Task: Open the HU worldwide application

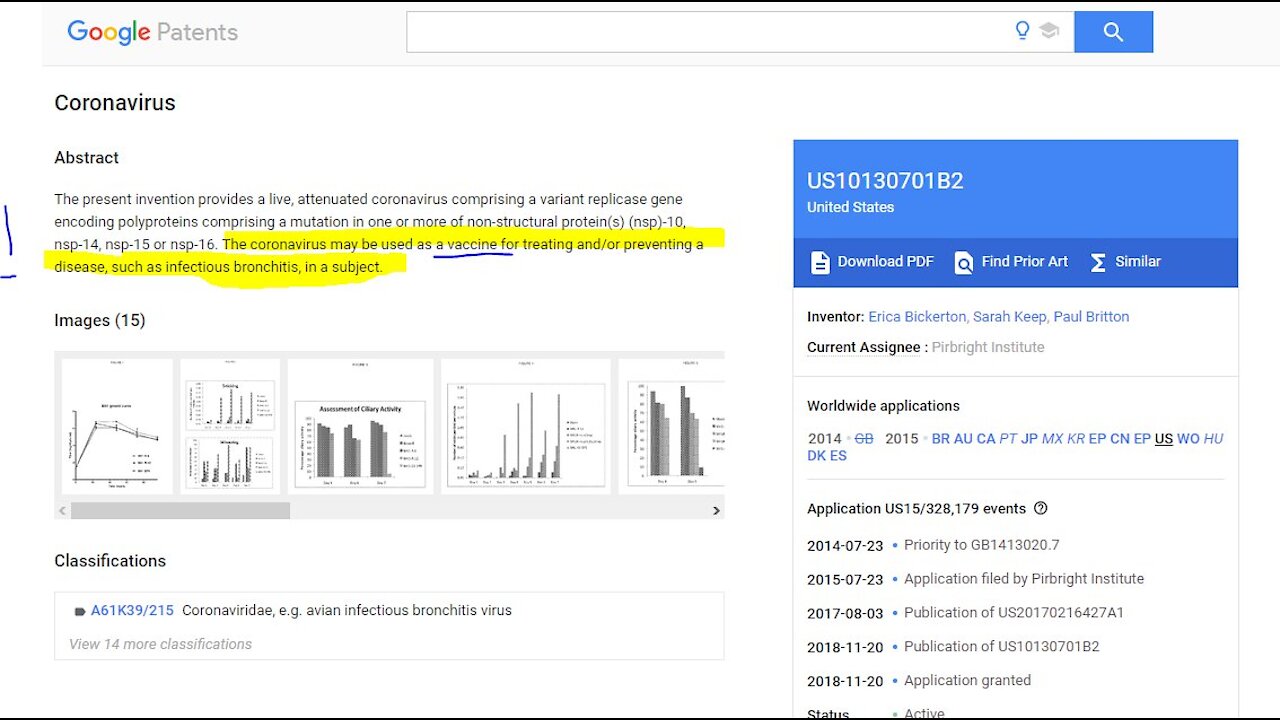Action: click(1213, 439)
